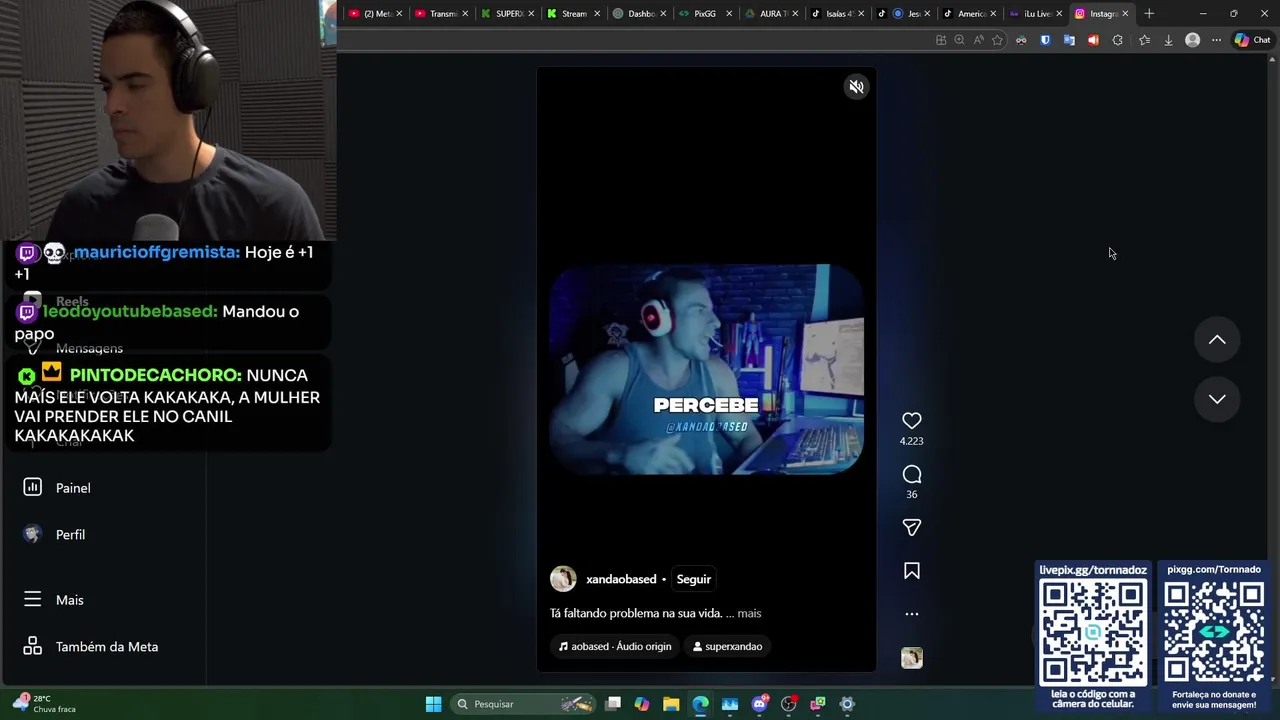
Task: Click the Painel chart icon
Action: 32,487
